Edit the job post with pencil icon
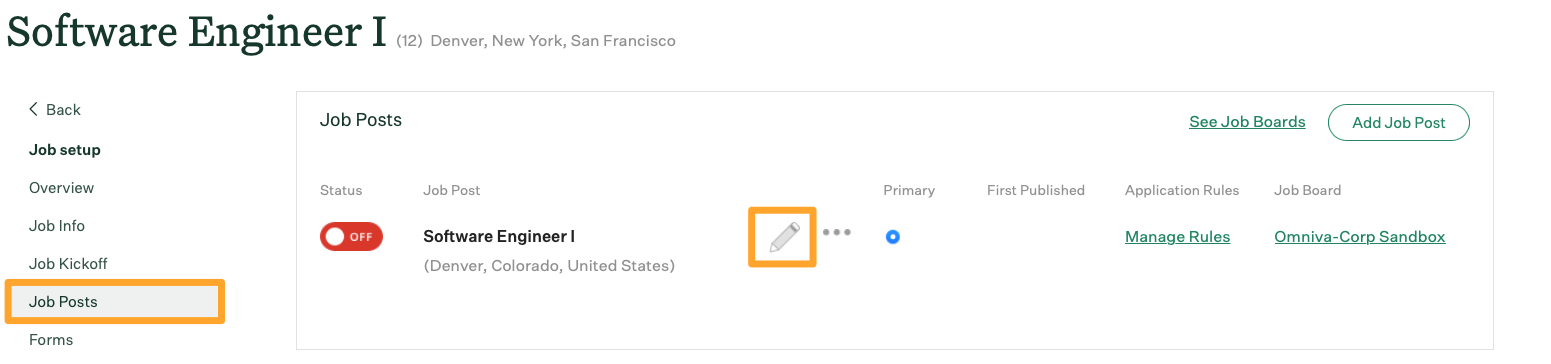The height and width of the screenshot is (364, 1551). [784, 237]
